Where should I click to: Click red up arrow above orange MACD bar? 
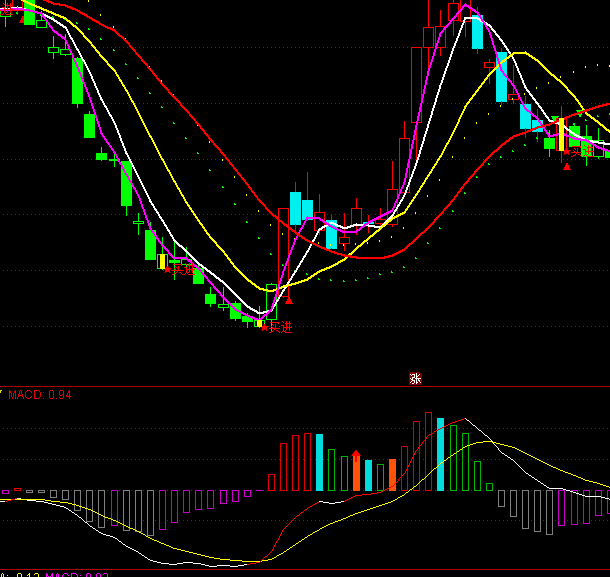point(356,455)
